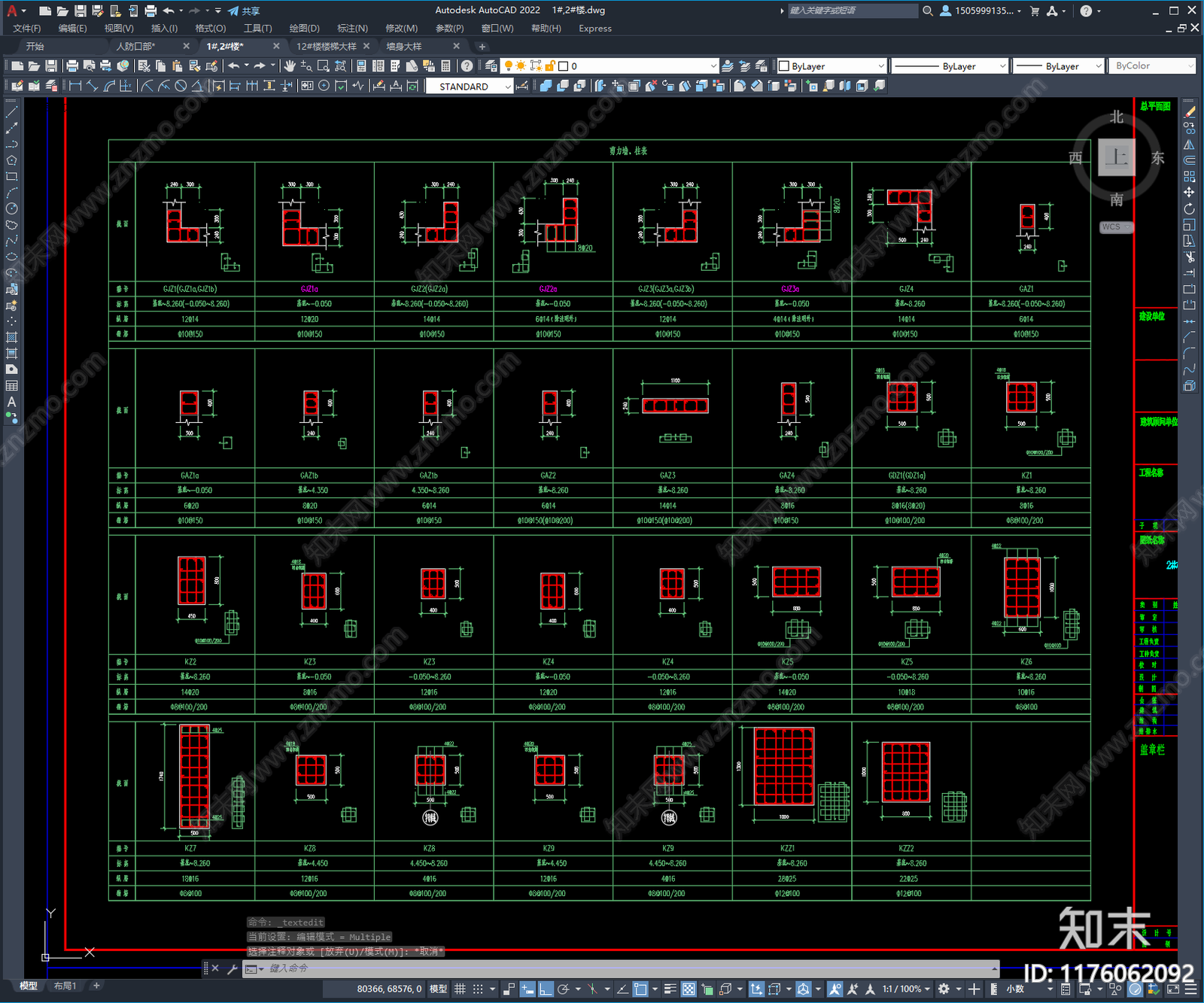Image resolution: width=1204 pixels, height=1003 pixels.
Task: Switch to the 人防口部 drawing tab
Action: coord(136,47)
